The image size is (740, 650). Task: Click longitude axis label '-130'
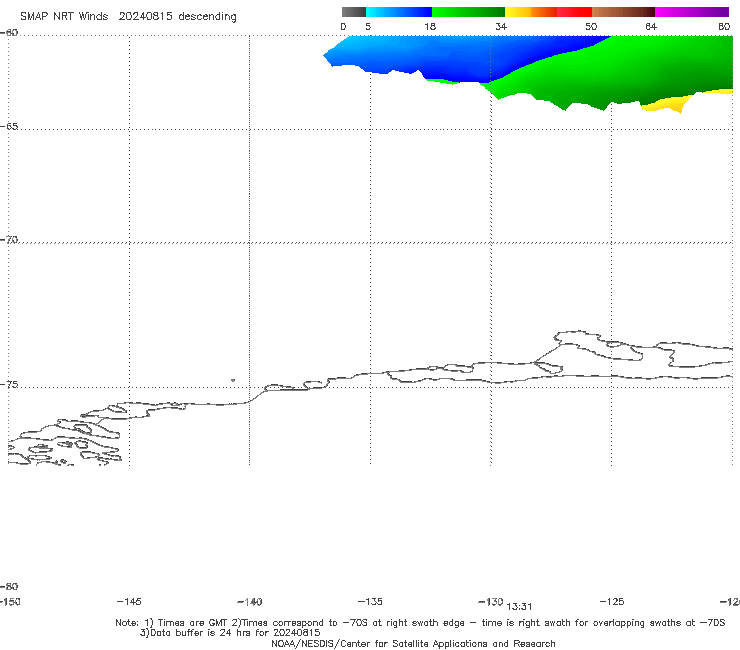pyautogui.click(x=491, y=601)
